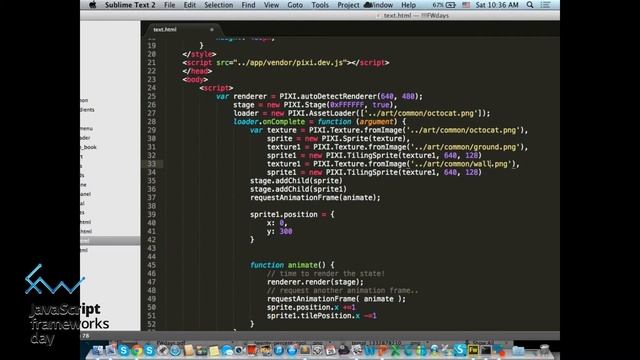Screen dimensions: 640x360
Task: Open the Notification Center list icon
Action: coord(545,5)
